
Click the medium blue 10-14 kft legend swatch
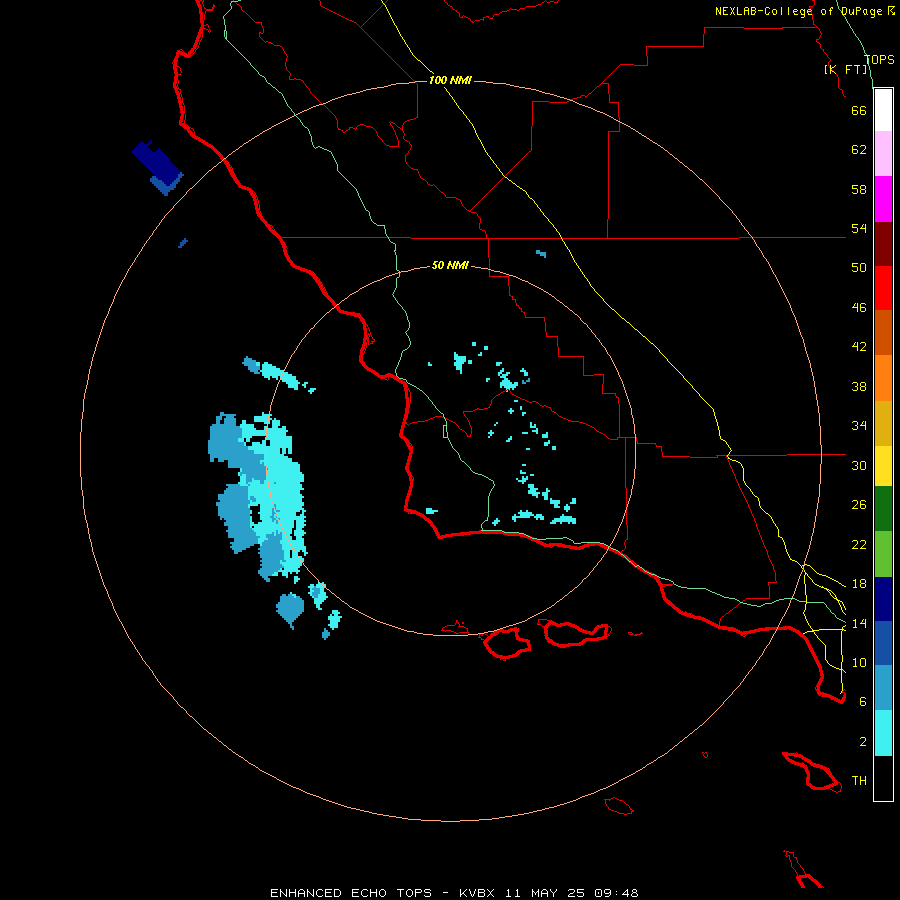pyautogui.click(x=883, y=643)
